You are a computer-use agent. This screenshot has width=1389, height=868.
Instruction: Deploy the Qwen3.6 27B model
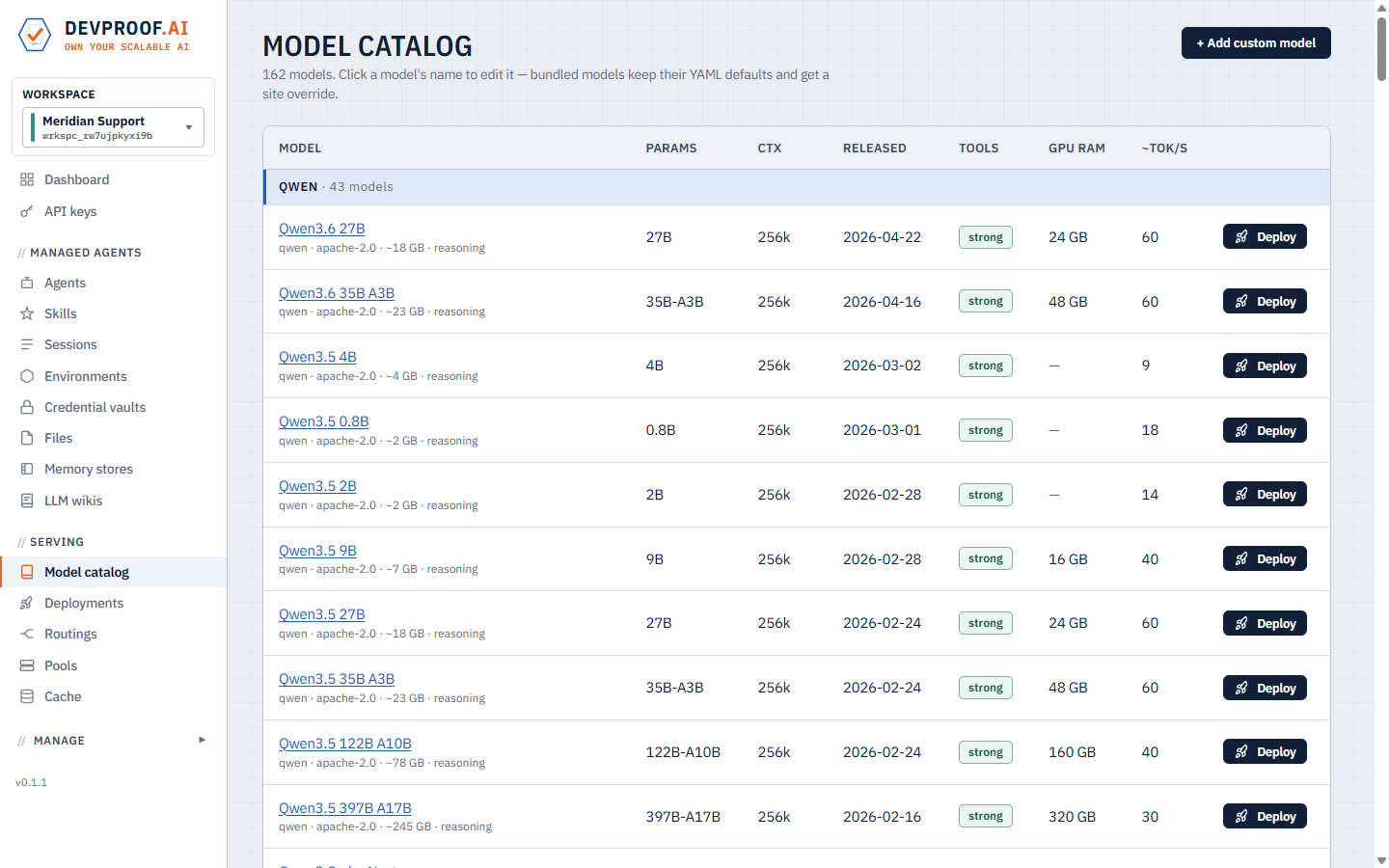tap(1265, 237)
